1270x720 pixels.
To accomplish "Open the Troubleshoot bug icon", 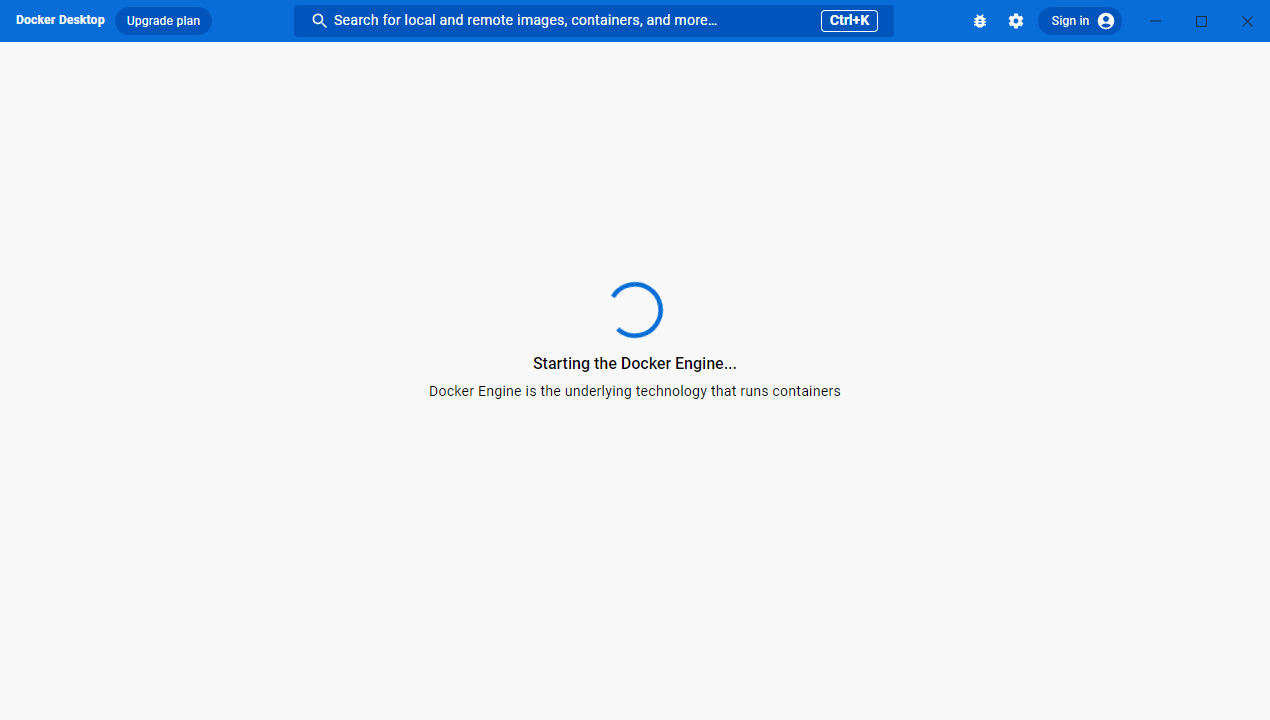I will (x=979, y=21).
